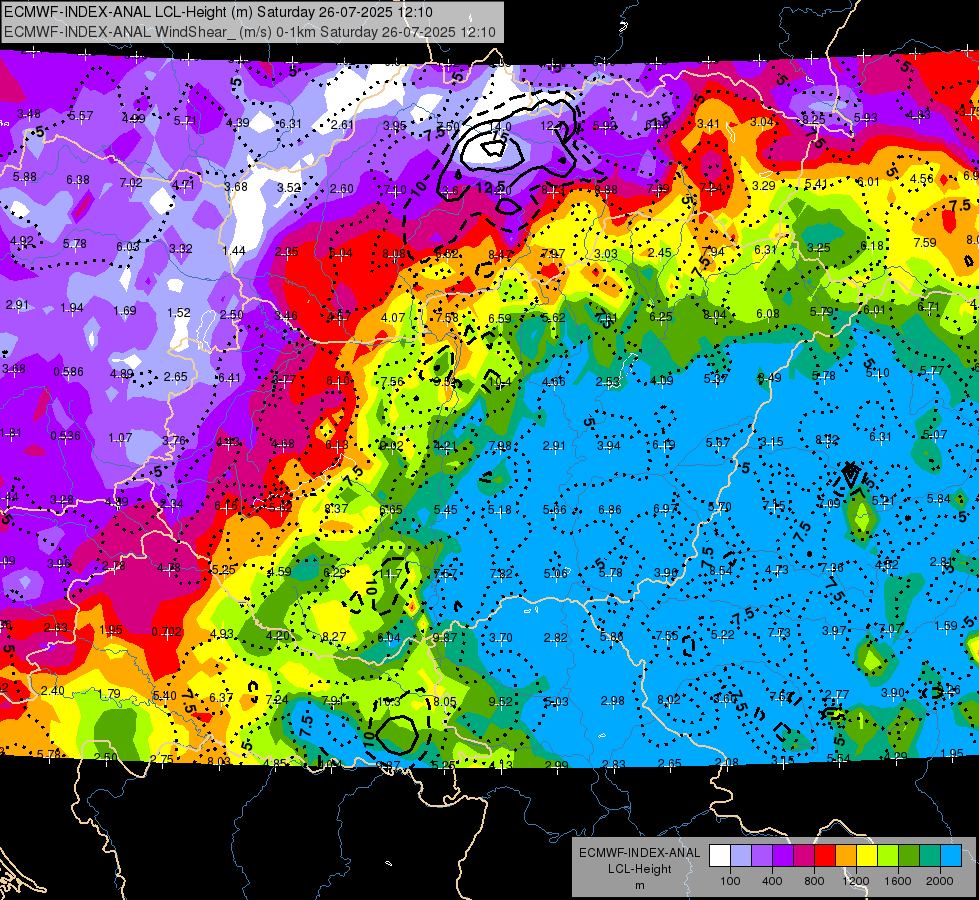Click the 8.08 shear value on map
Viewport: 979px width, 900px height.
coord(393,254)
